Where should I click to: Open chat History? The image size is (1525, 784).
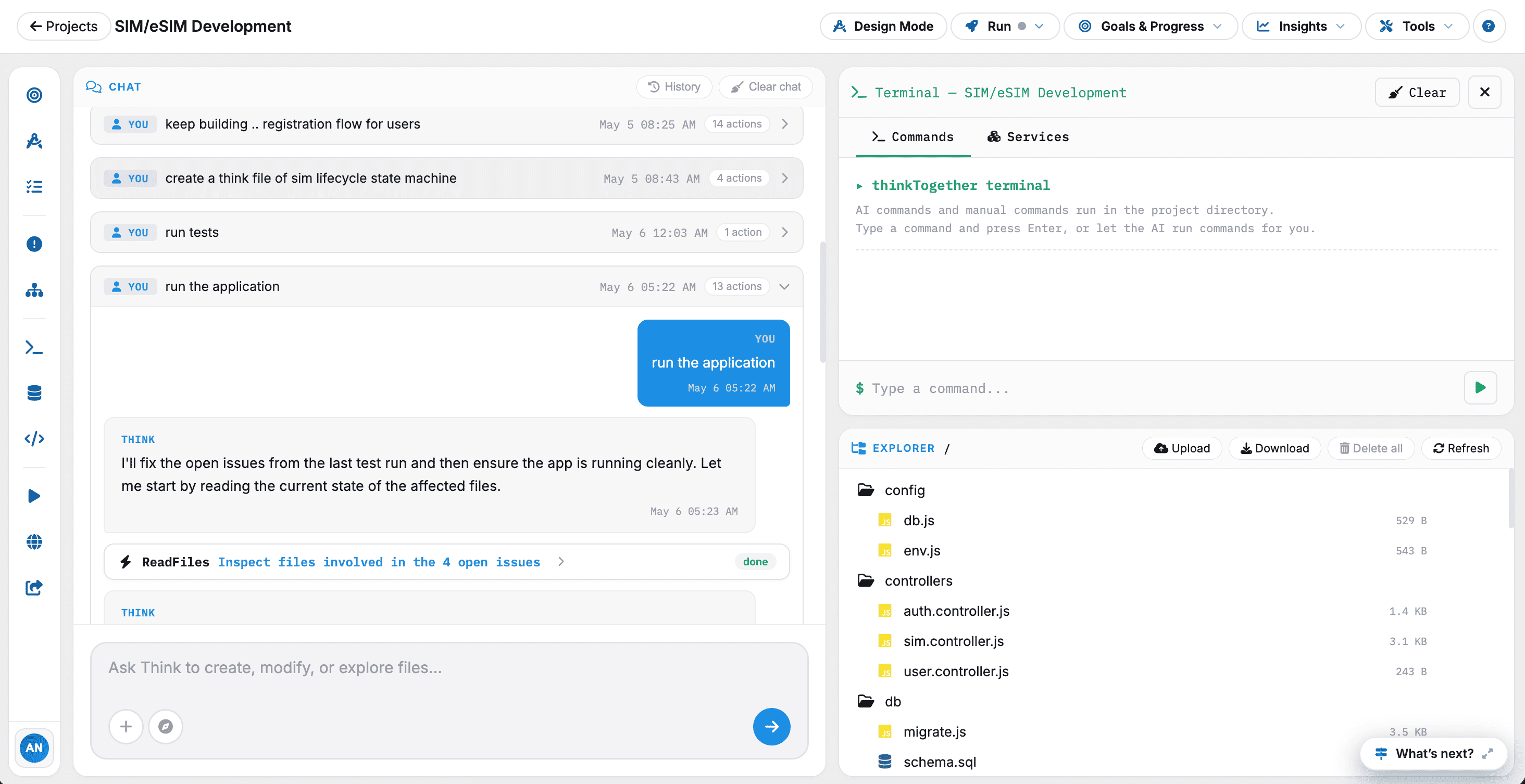point(674,86)
